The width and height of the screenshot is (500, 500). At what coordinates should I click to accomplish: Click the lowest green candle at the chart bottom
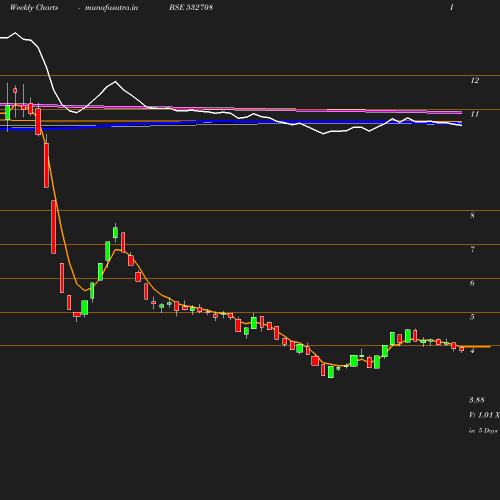(331, 372)
